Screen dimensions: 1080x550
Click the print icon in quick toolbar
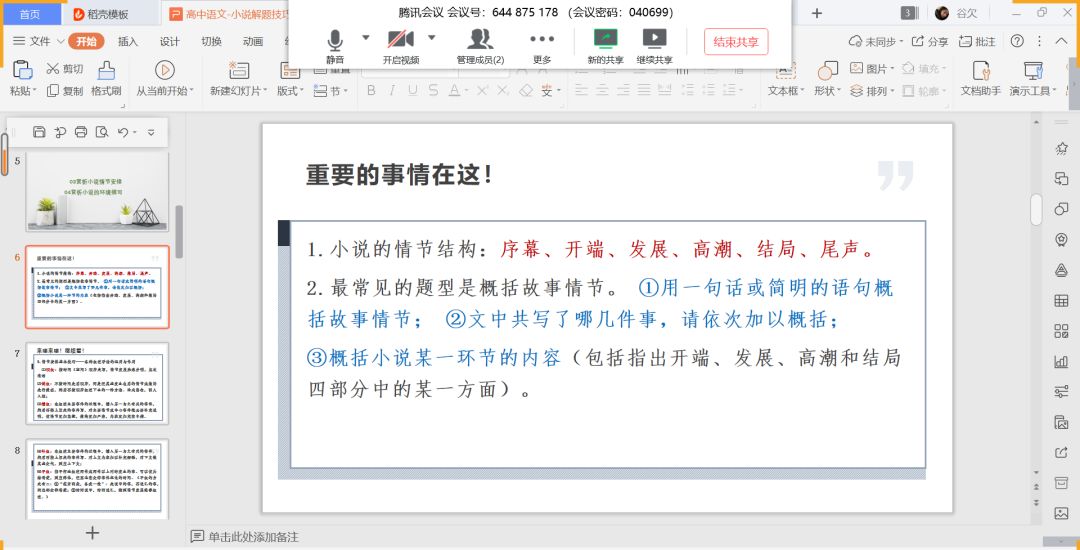(x=81, y=132)
